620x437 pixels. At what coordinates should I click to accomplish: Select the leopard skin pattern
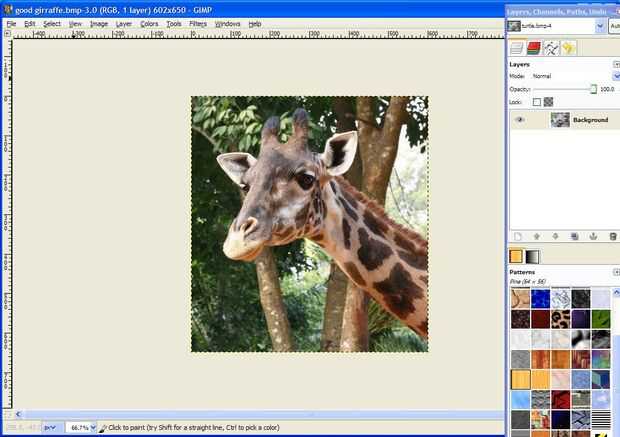coord(560,319)
